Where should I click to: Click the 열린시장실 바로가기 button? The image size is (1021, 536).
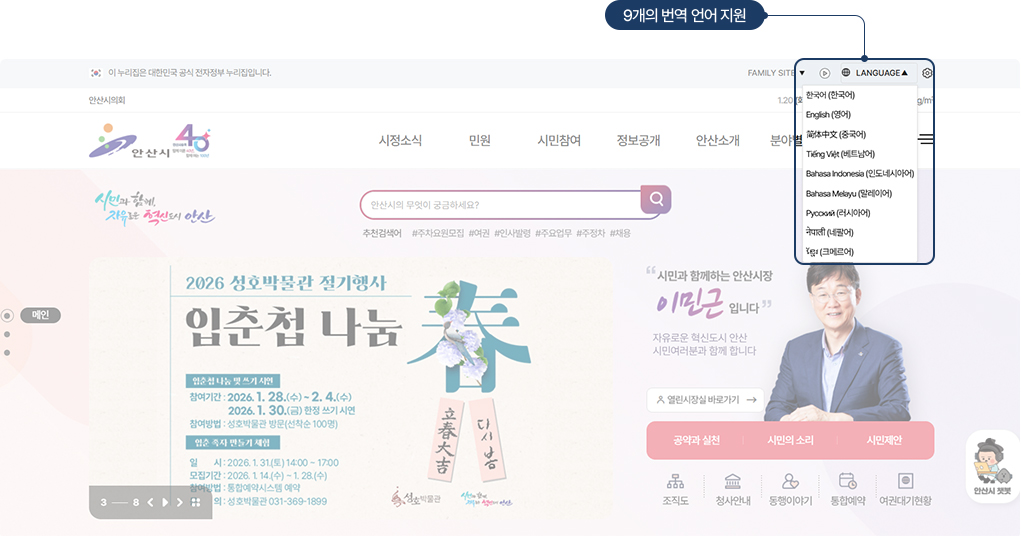coord(705,400)
